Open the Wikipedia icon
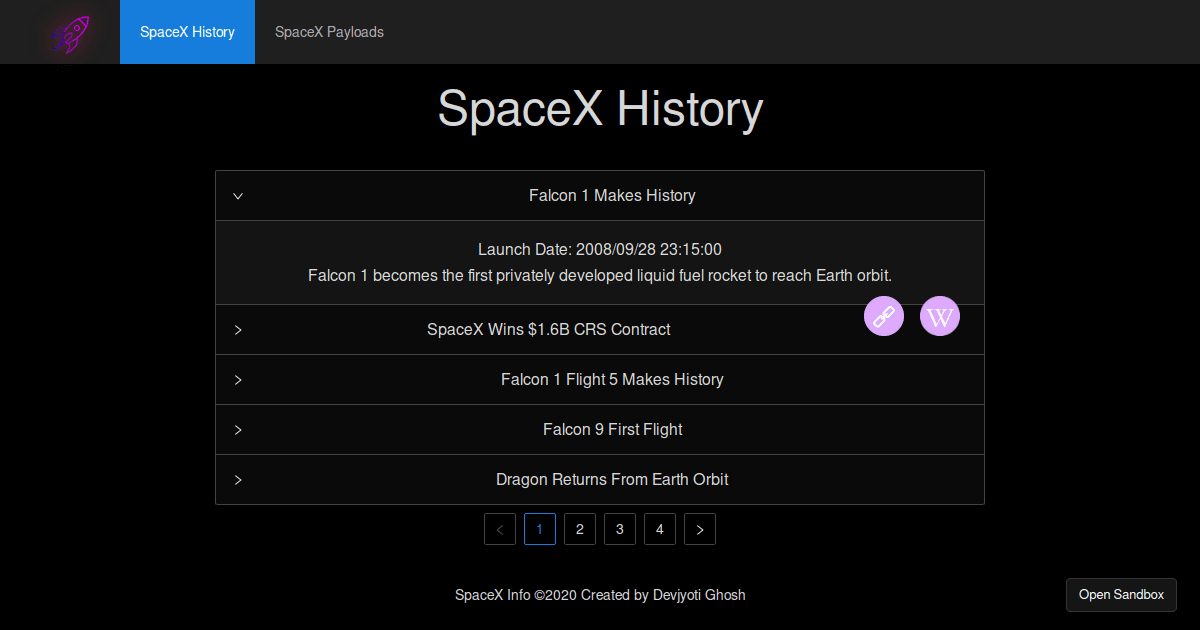This screenshot has width=1200, height=630. [x=939, y=315]
